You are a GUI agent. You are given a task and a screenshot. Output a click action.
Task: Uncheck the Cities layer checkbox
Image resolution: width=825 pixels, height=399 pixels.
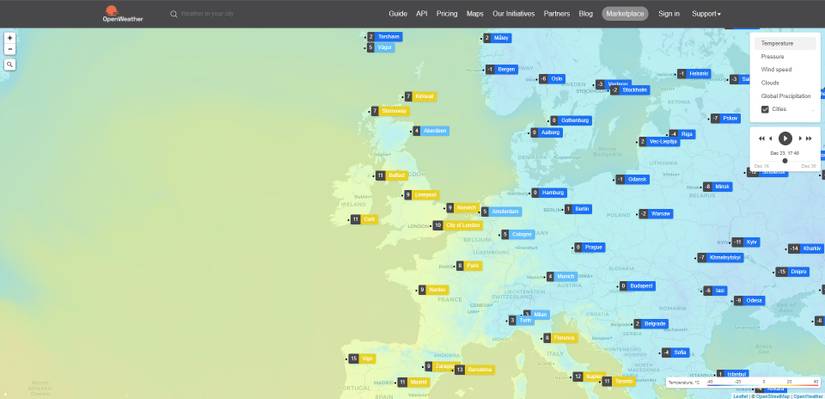click(x=765, y=109)
